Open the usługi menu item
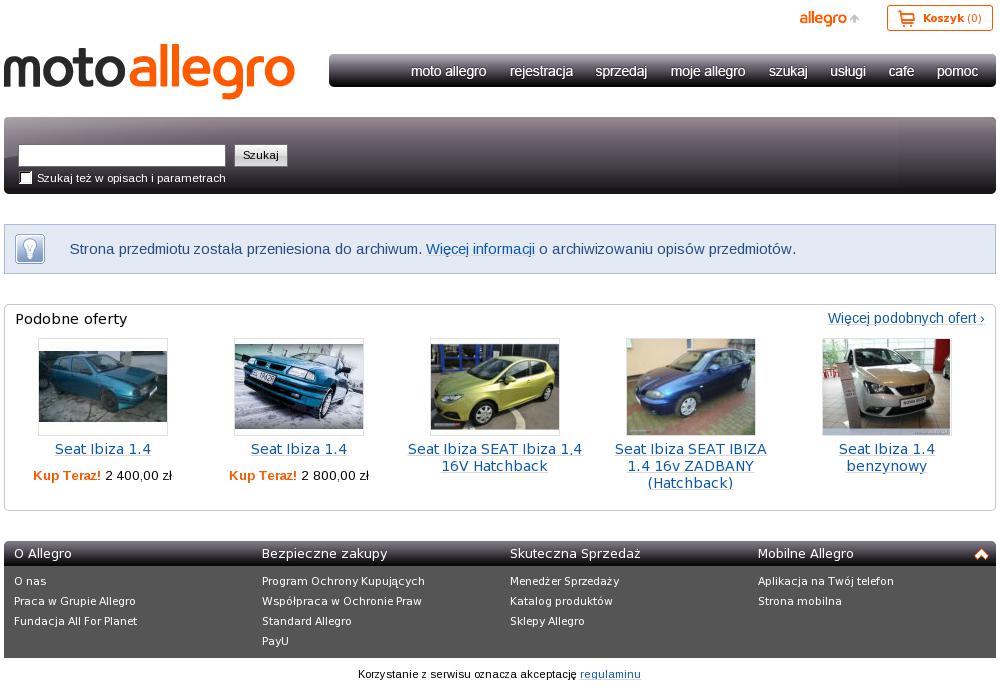 848,71
